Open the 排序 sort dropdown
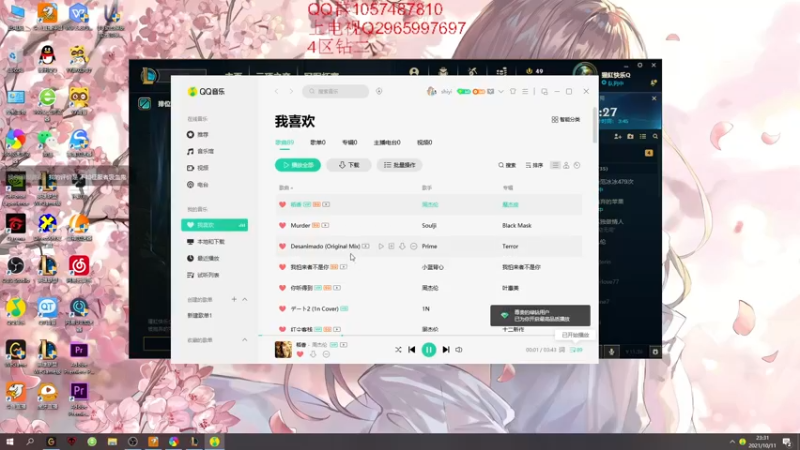This screenshot has width=800, height=450. [x=534, y=165]
